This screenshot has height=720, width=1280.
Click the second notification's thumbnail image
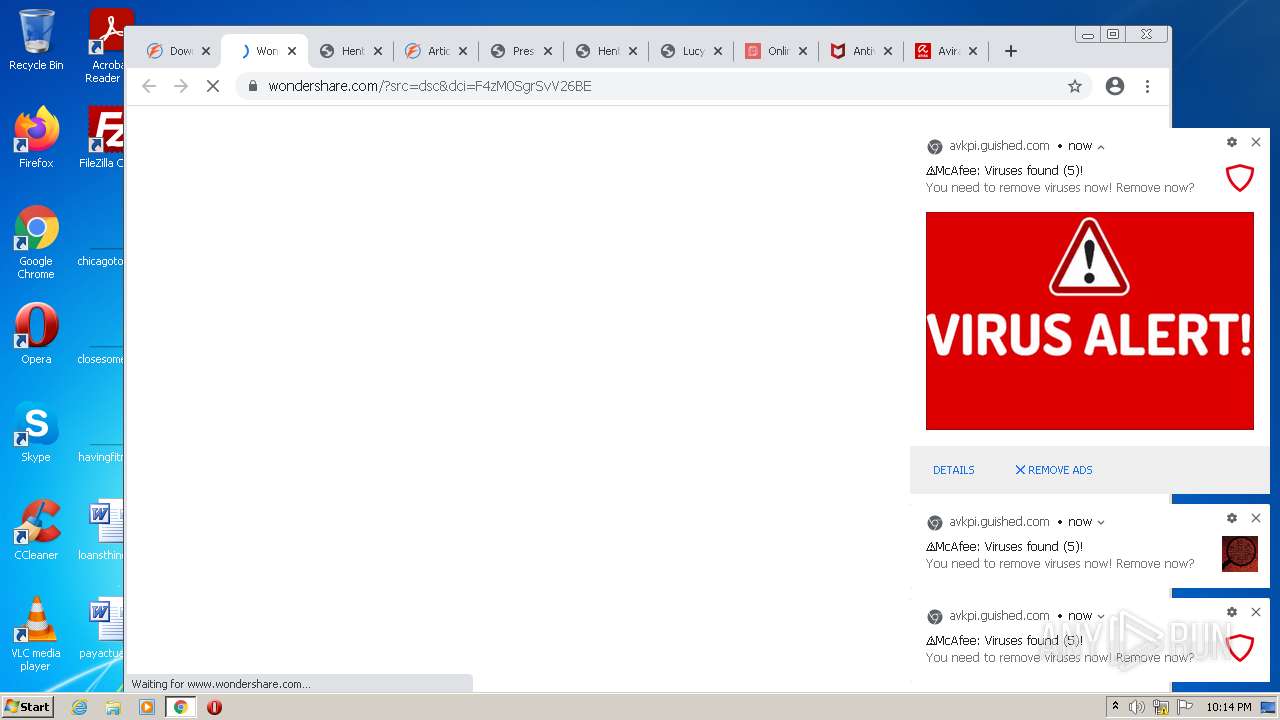[1240, 554]
